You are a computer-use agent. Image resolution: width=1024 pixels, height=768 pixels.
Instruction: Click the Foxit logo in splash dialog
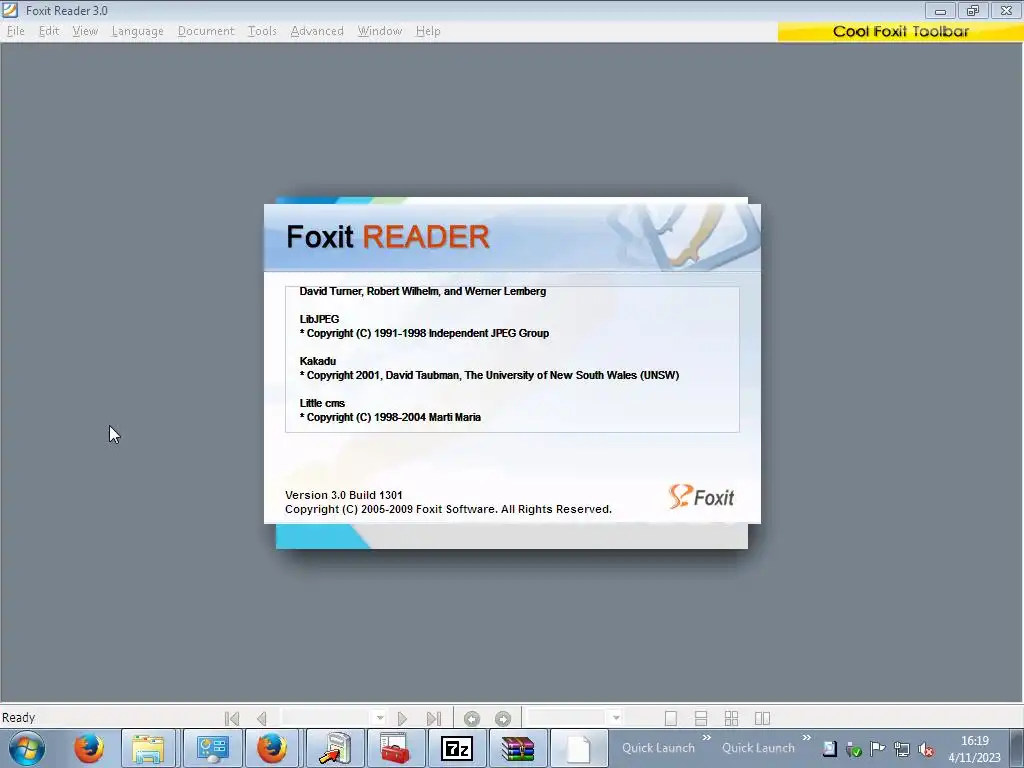701,497
